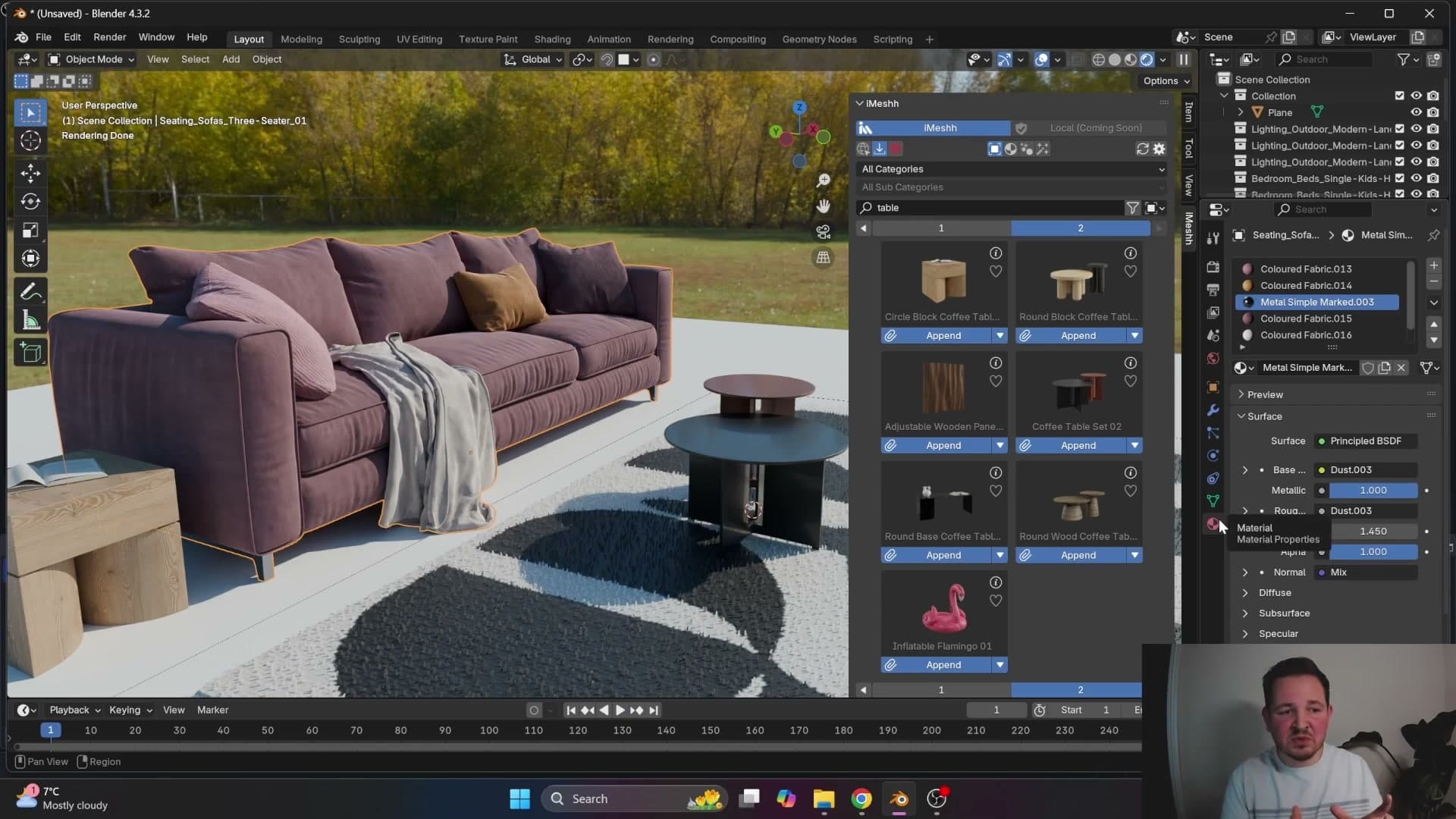
Task: Open the viewport Add menu
Action: (231, 59)
